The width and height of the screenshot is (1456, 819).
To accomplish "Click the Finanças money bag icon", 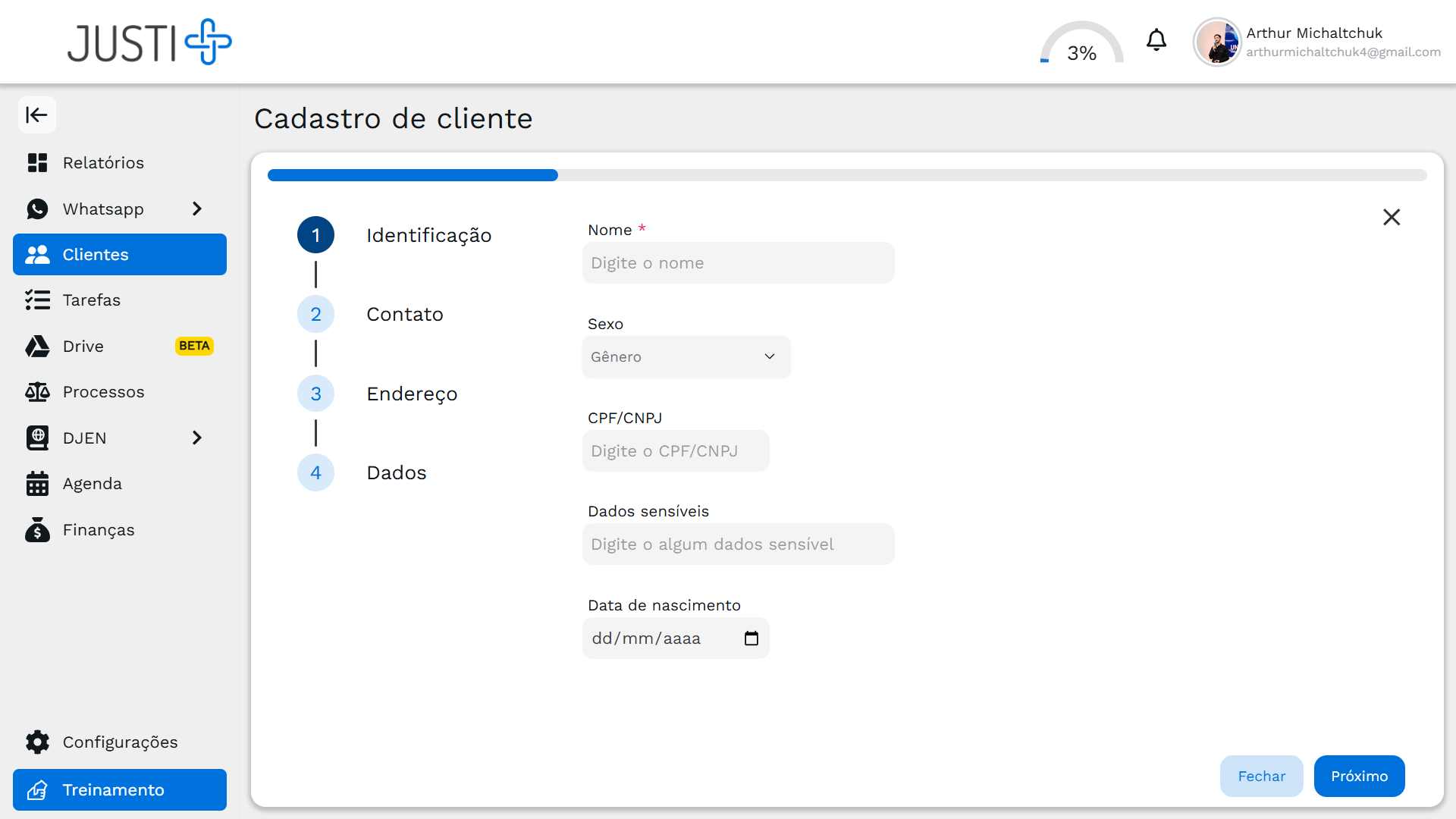I will point(37,530).
